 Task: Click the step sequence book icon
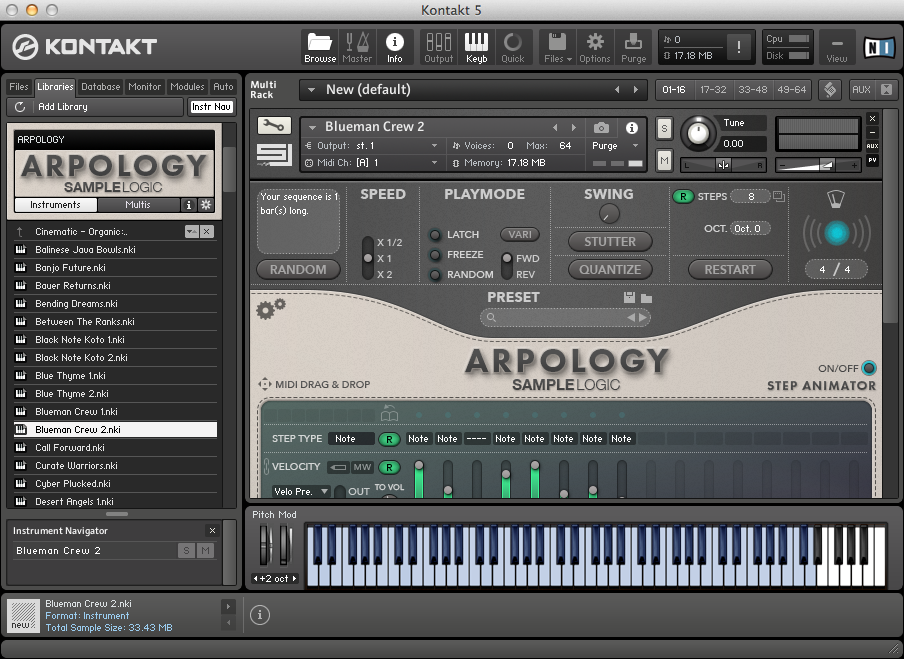point(390,413)
